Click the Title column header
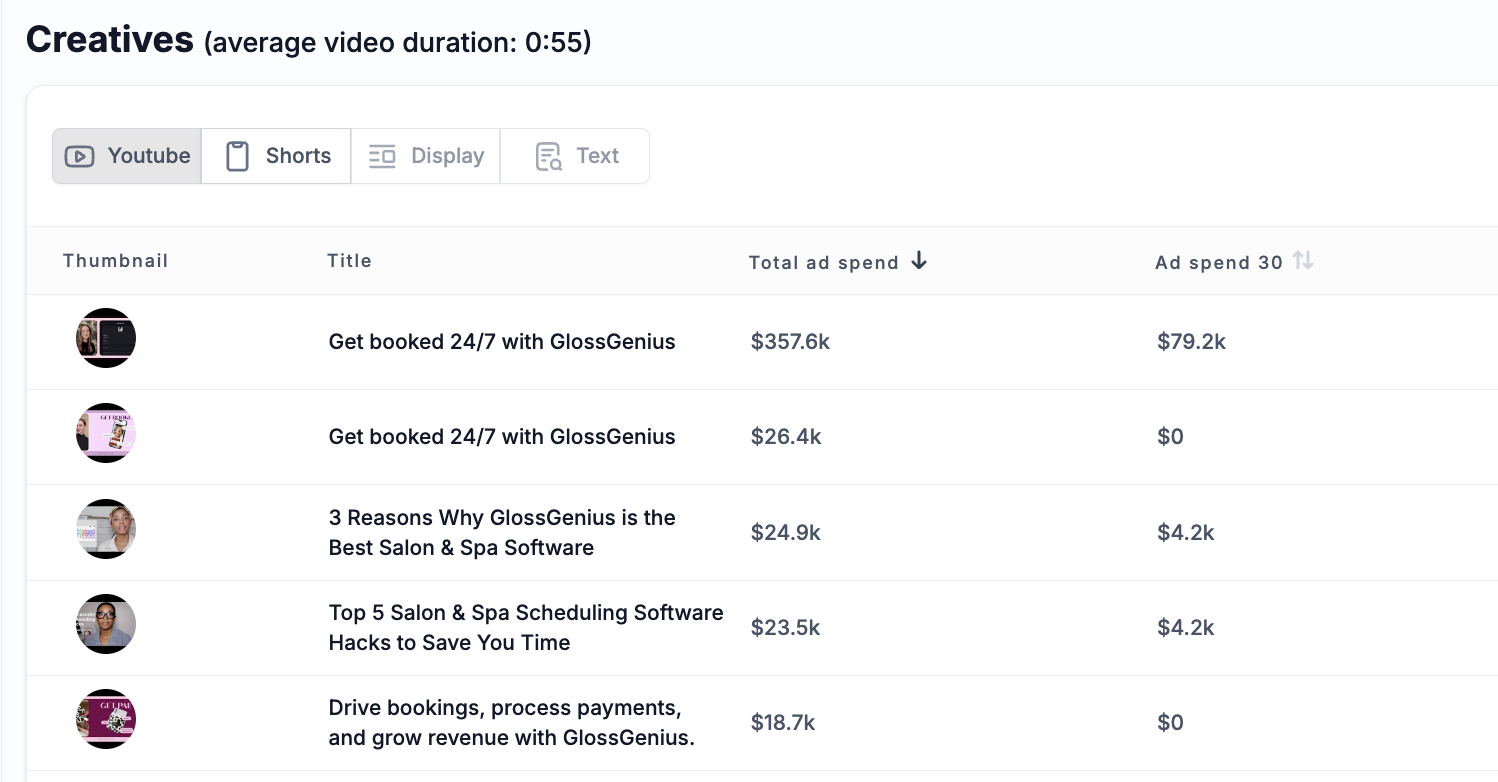This screenshot has height=782, width=1498. 349,261
